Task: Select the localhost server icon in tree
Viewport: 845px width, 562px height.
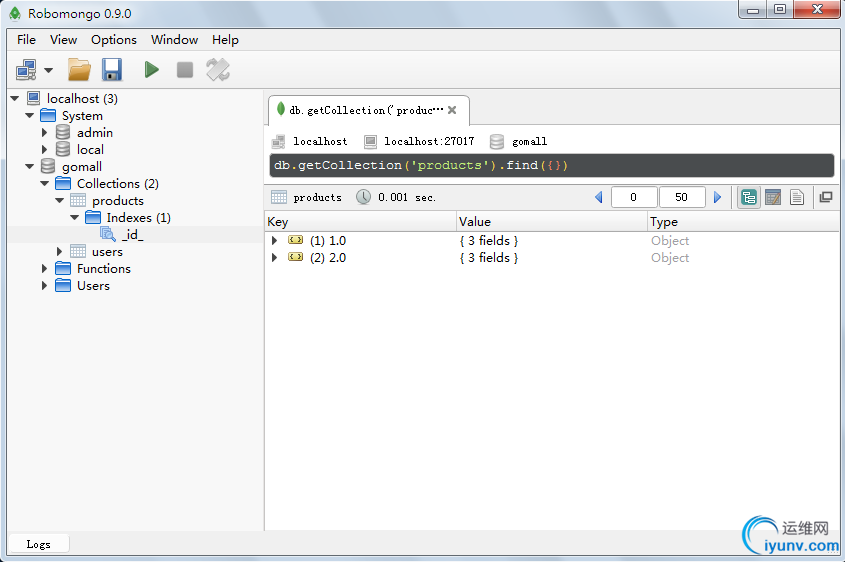Action: (33, 98)
